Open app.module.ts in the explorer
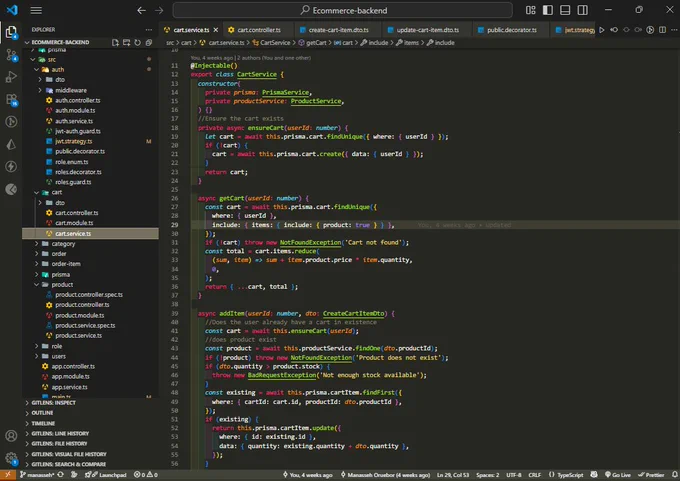 pyautogui.click(x=71, y=376)
